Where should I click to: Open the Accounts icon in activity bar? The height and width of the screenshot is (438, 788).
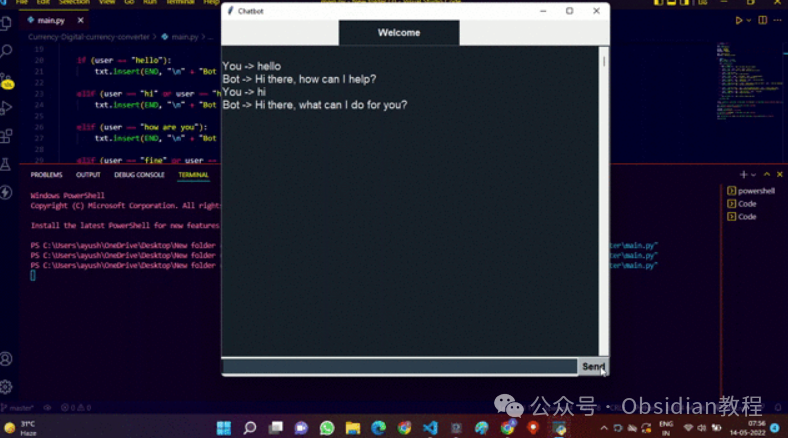click(x=6, y=359)
